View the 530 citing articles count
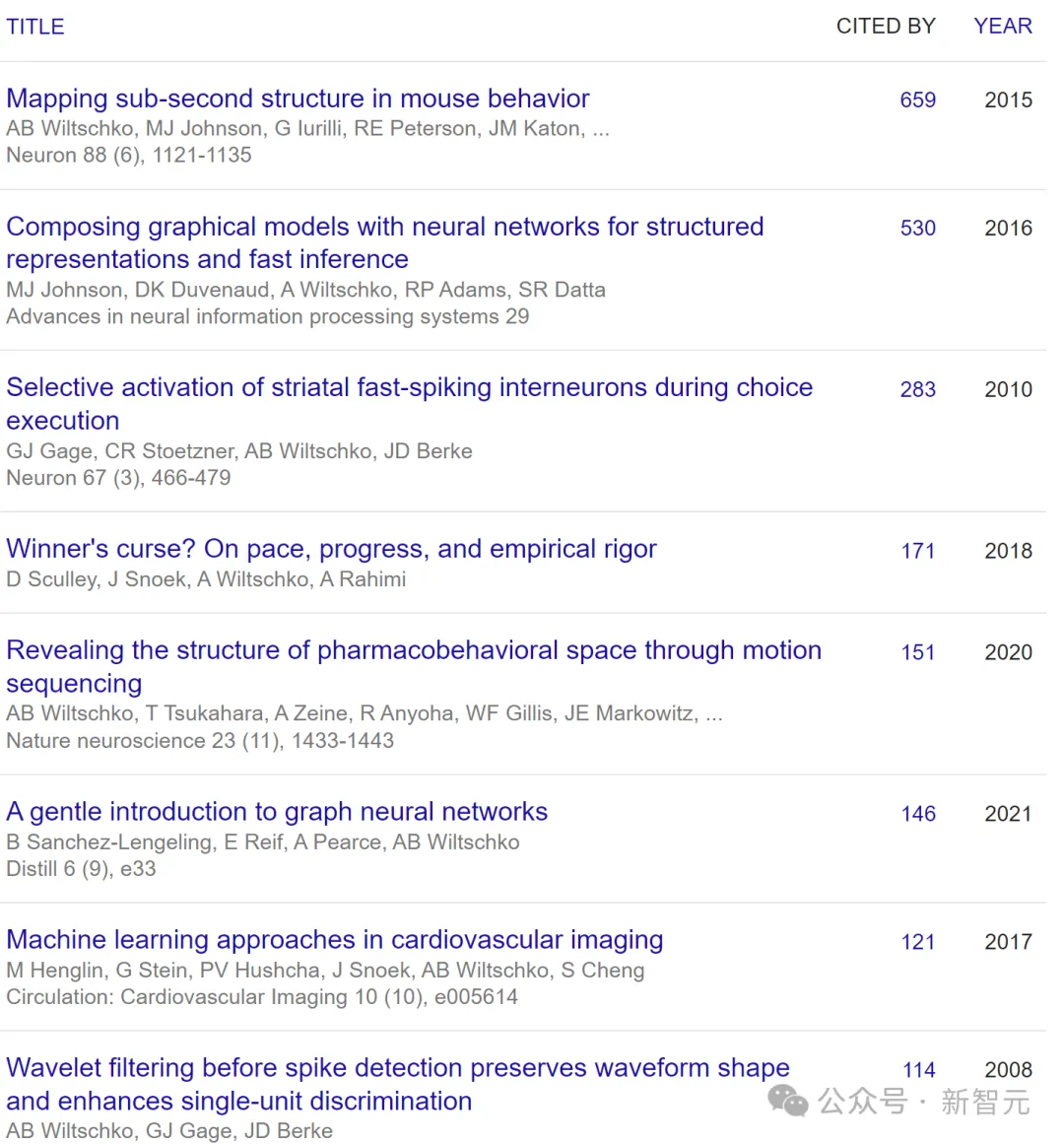Viewport: 1064px width, 1144px height. click(x=917, y=228)
